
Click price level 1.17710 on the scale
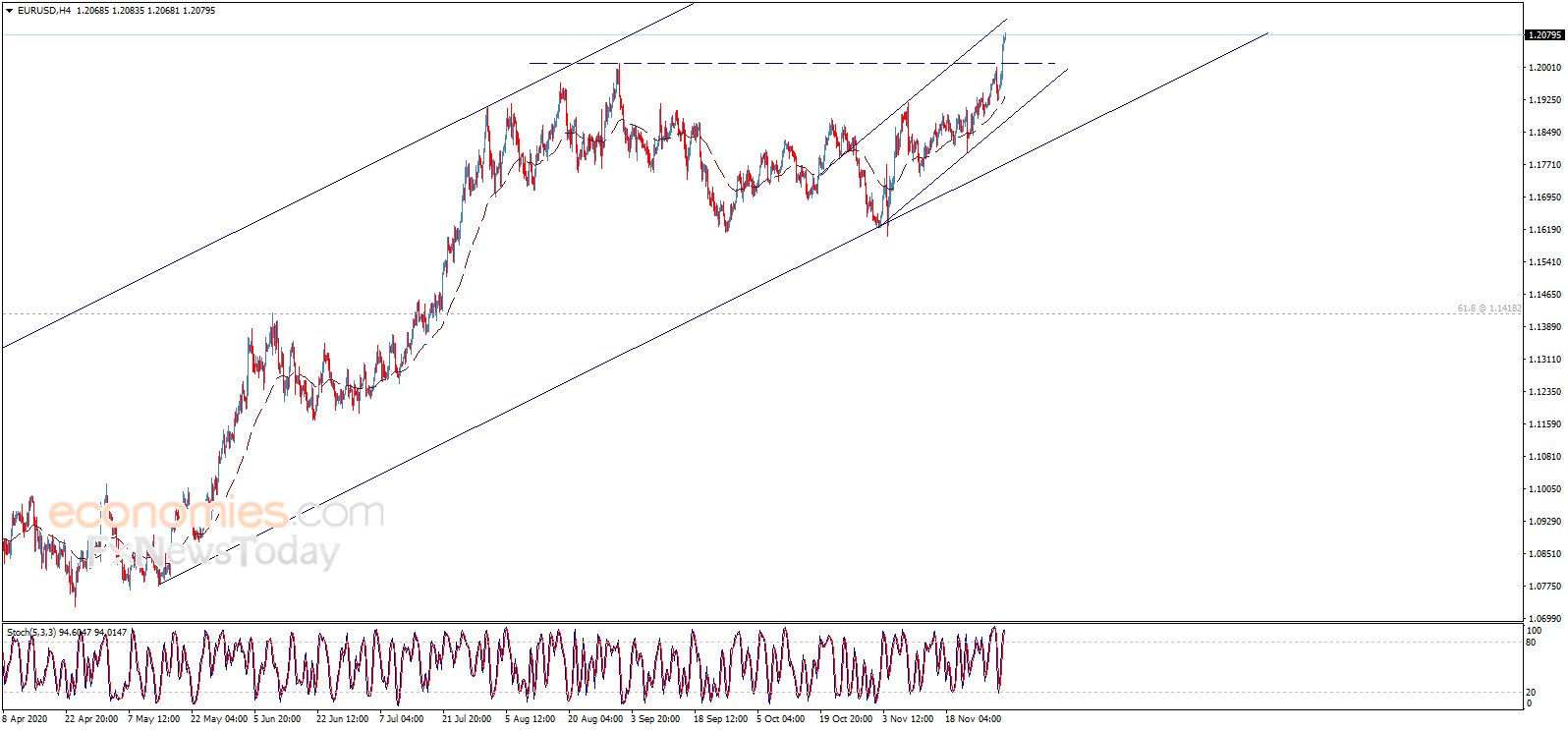tap(1545, 165)
